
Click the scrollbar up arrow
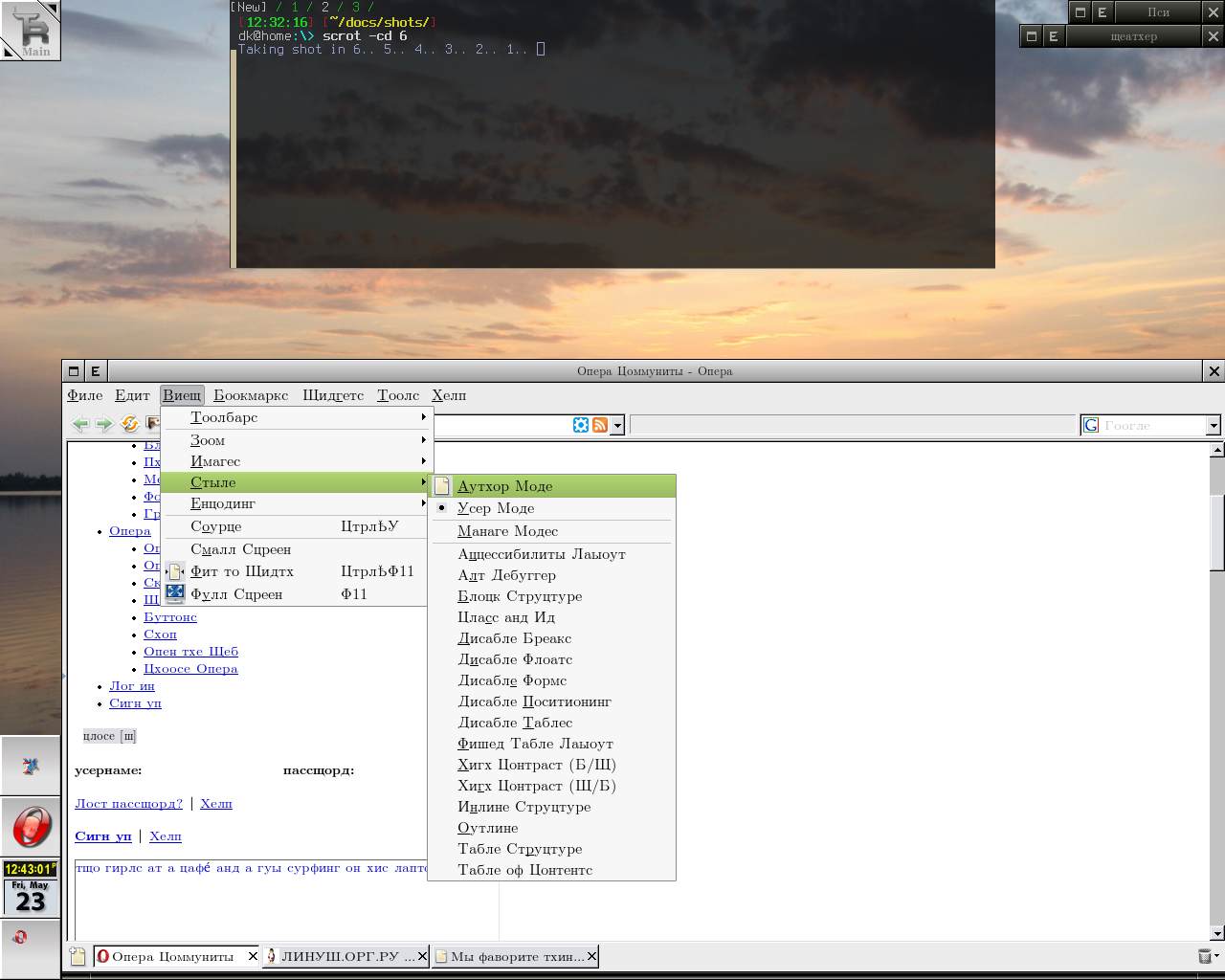click(1217, 449)
